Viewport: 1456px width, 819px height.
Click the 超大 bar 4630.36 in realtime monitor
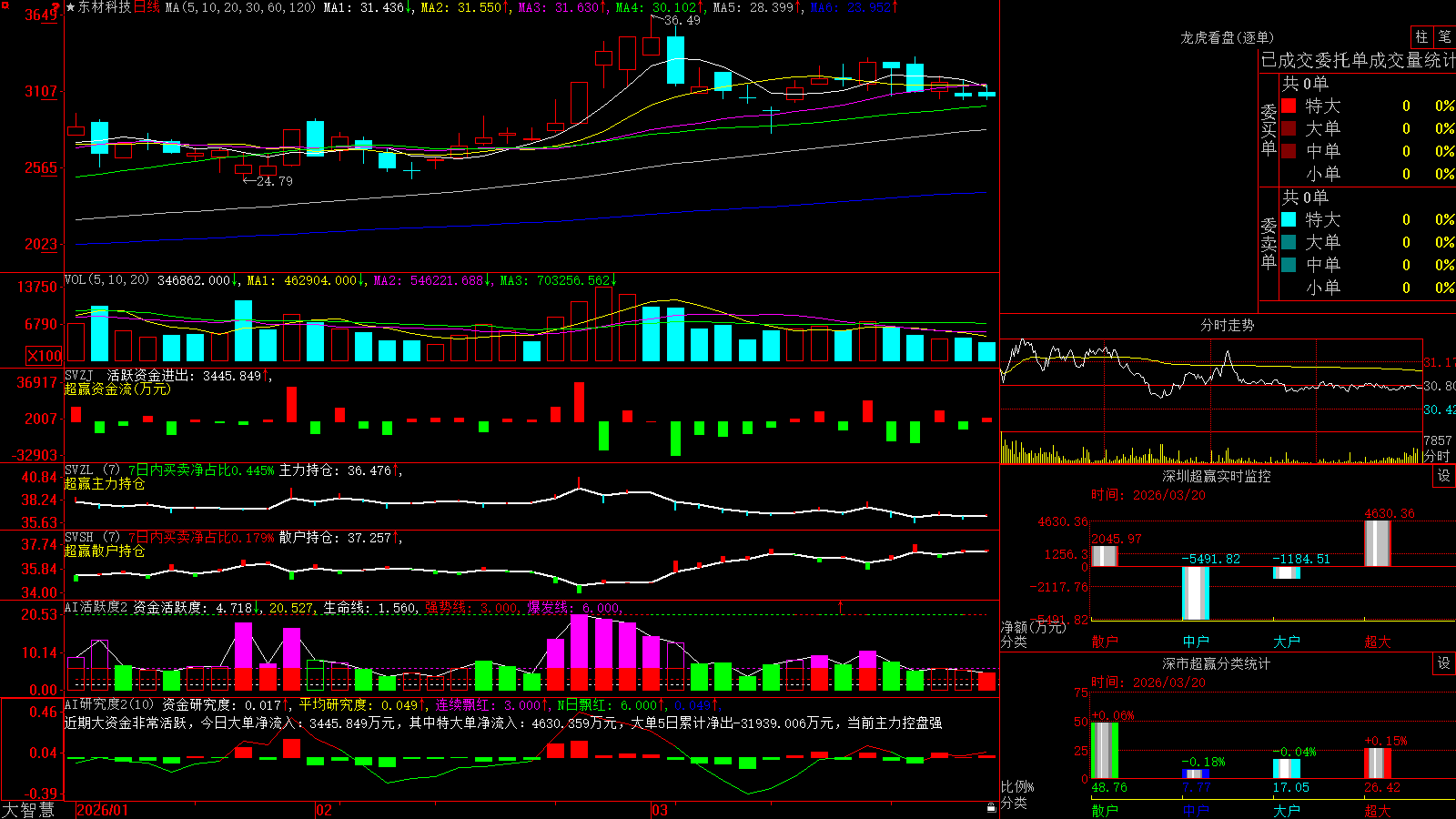coord(1378,543)
